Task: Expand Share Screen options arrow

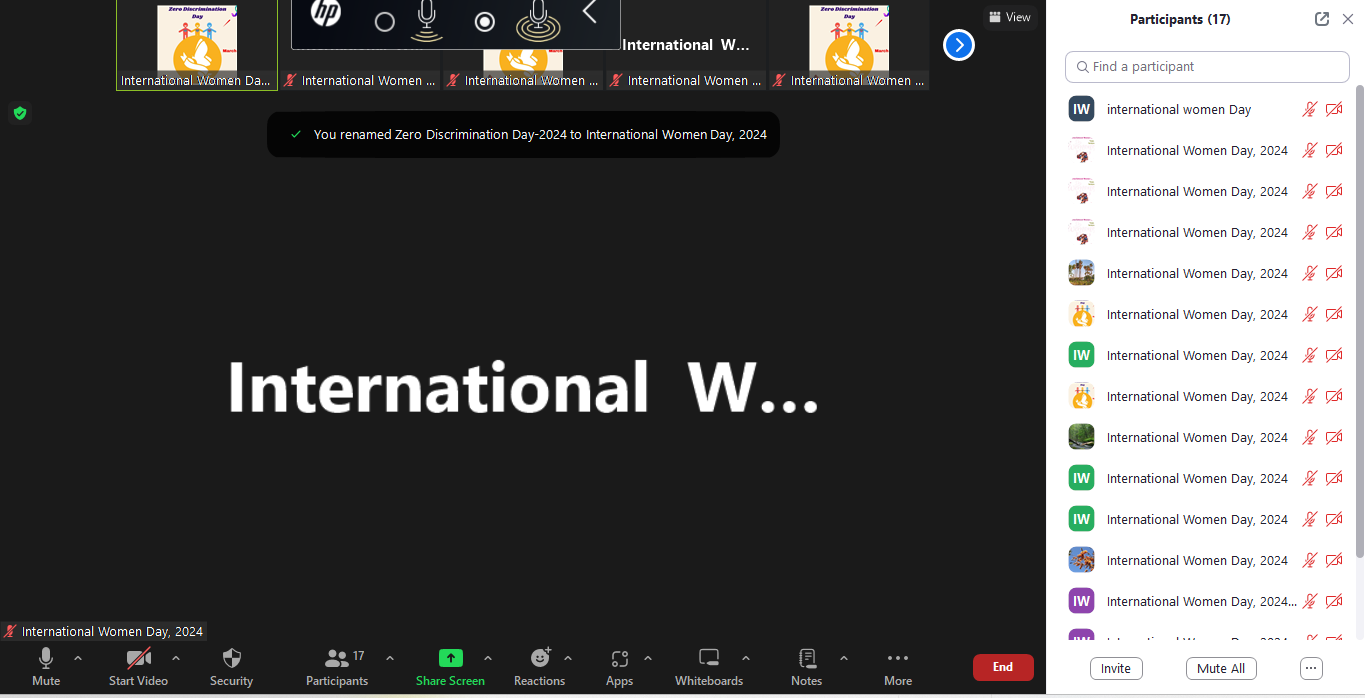Action: pos(488,658)
